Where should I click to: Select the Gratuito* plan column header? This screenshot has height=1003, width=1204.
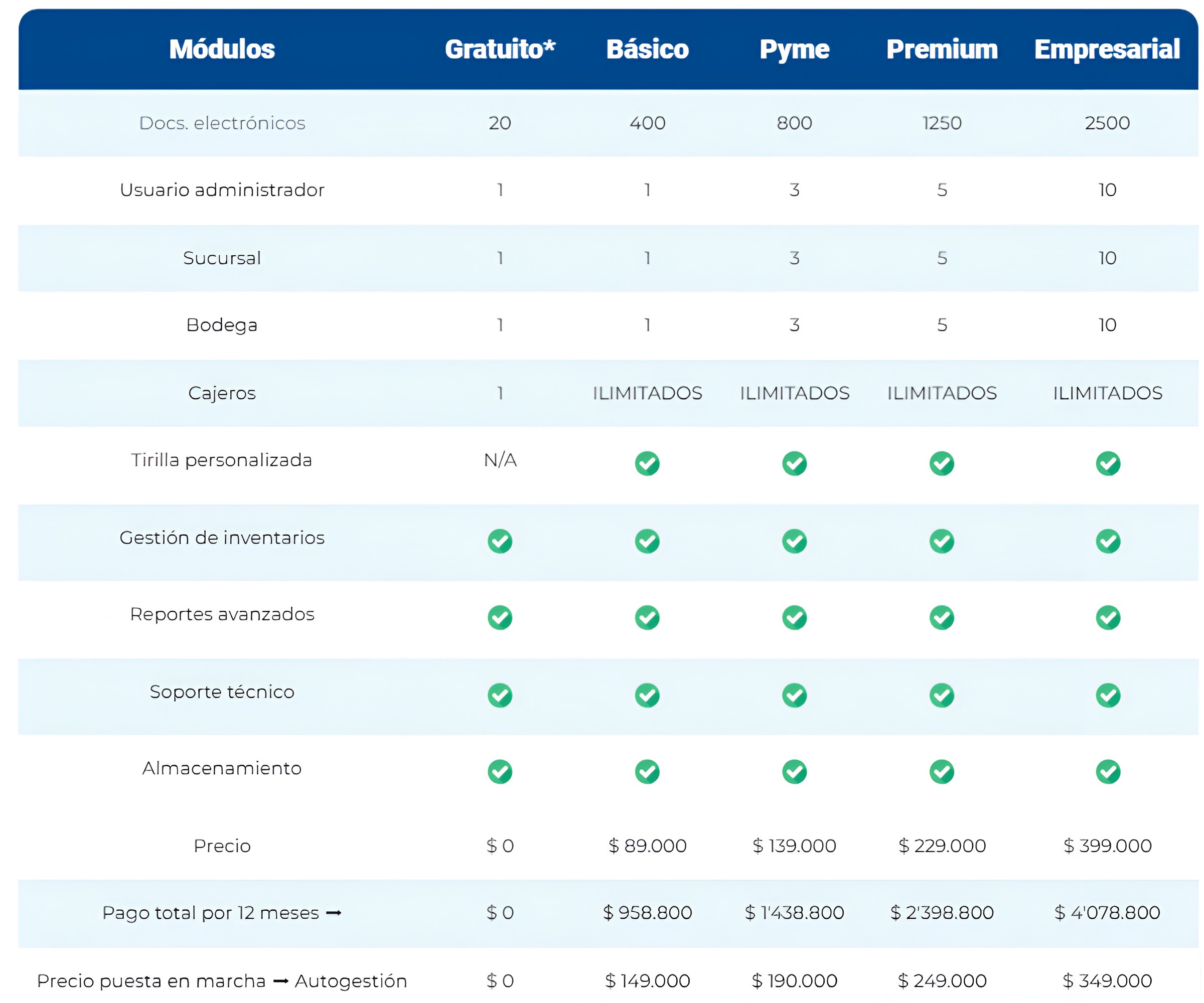point(499,49)
